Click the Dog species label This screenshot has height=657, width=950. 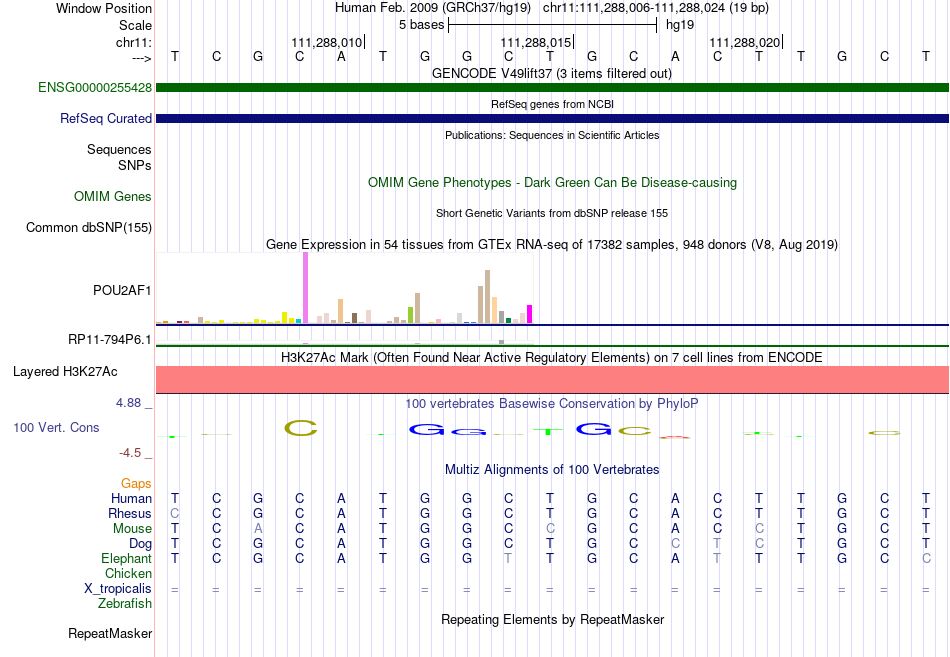click(x=140, y=544)
